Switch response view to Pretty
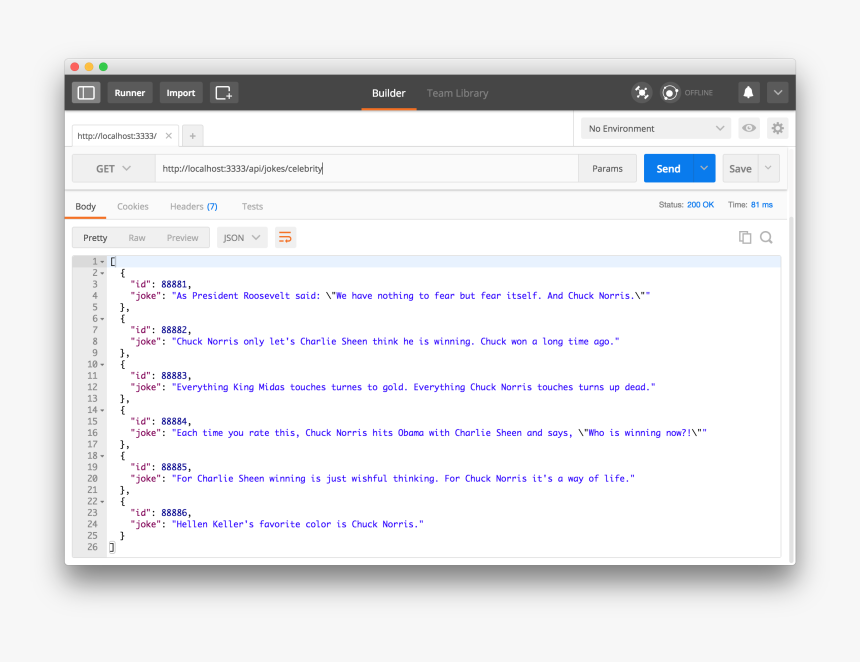The height and width of the screenshot is (662, 860). coord(95,237)
